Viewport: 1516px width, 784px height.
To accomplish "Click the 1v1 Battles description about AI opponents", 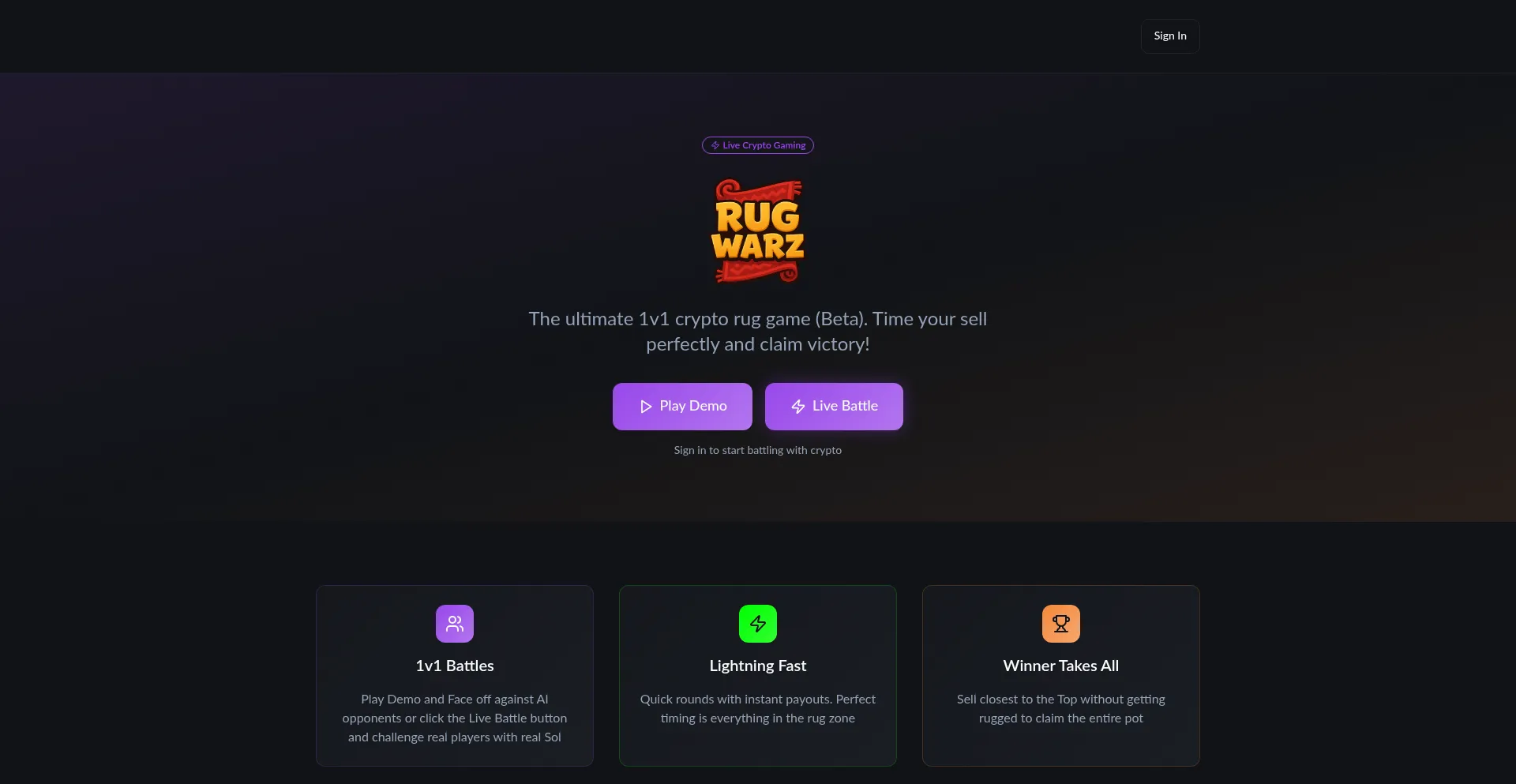I will (x=455, y=718).
